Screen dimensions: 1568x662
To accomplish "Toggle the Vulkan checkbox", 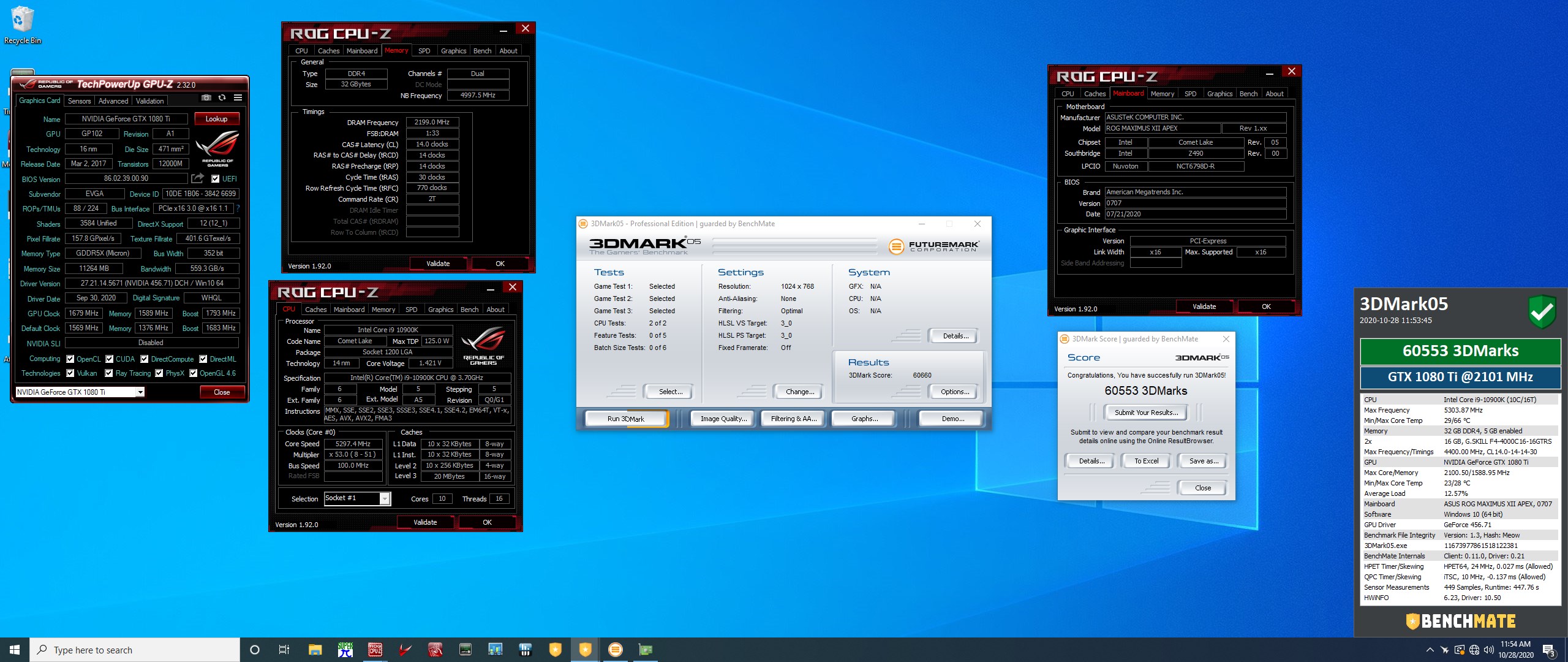I will (70, 373).
